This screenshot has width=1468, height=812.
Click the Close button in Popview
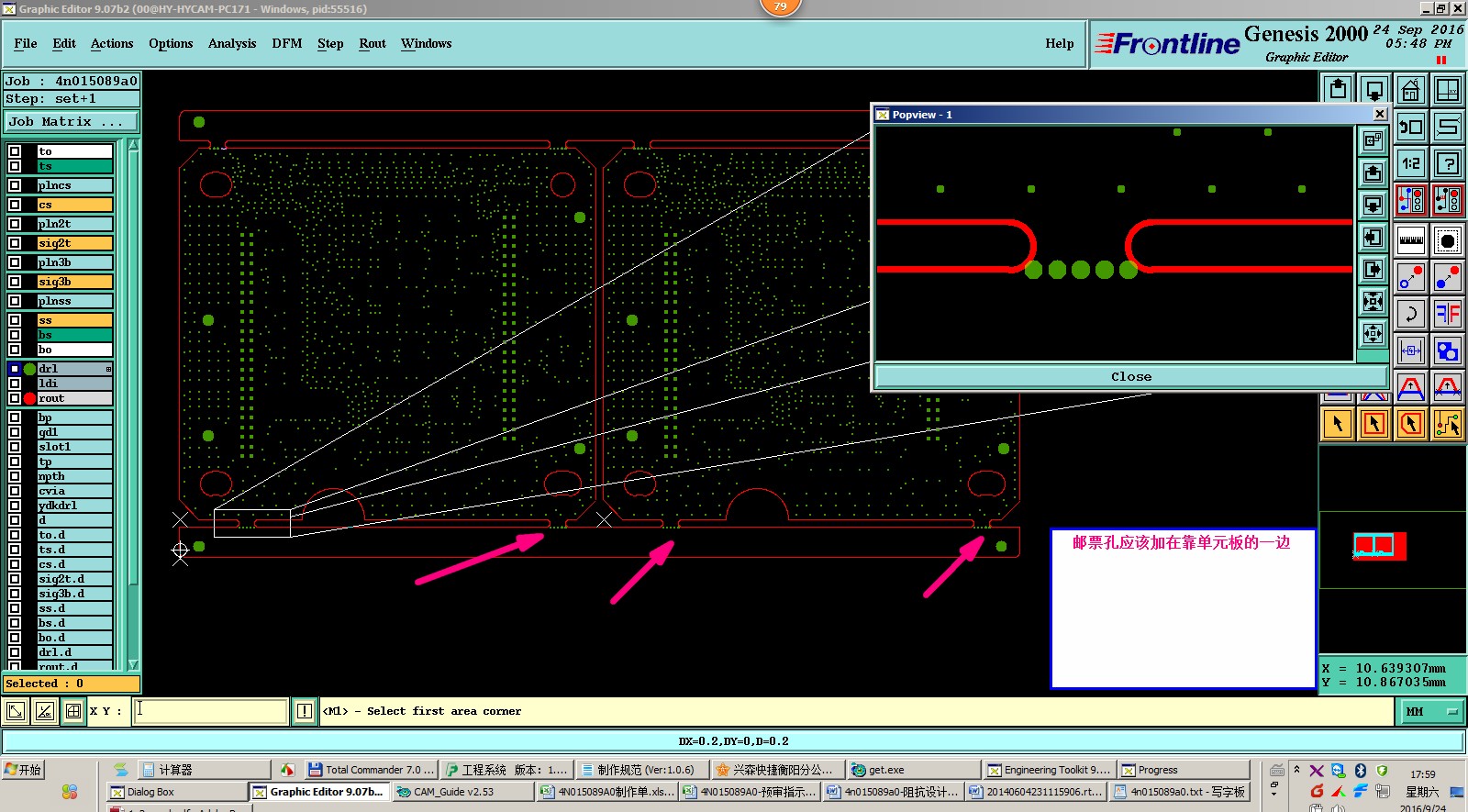1131,376
